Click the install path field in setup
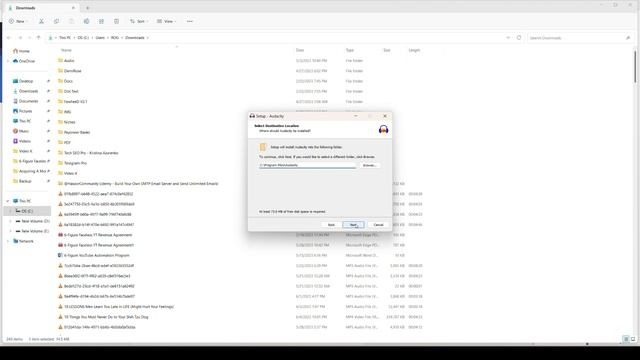 click(307, 165)
